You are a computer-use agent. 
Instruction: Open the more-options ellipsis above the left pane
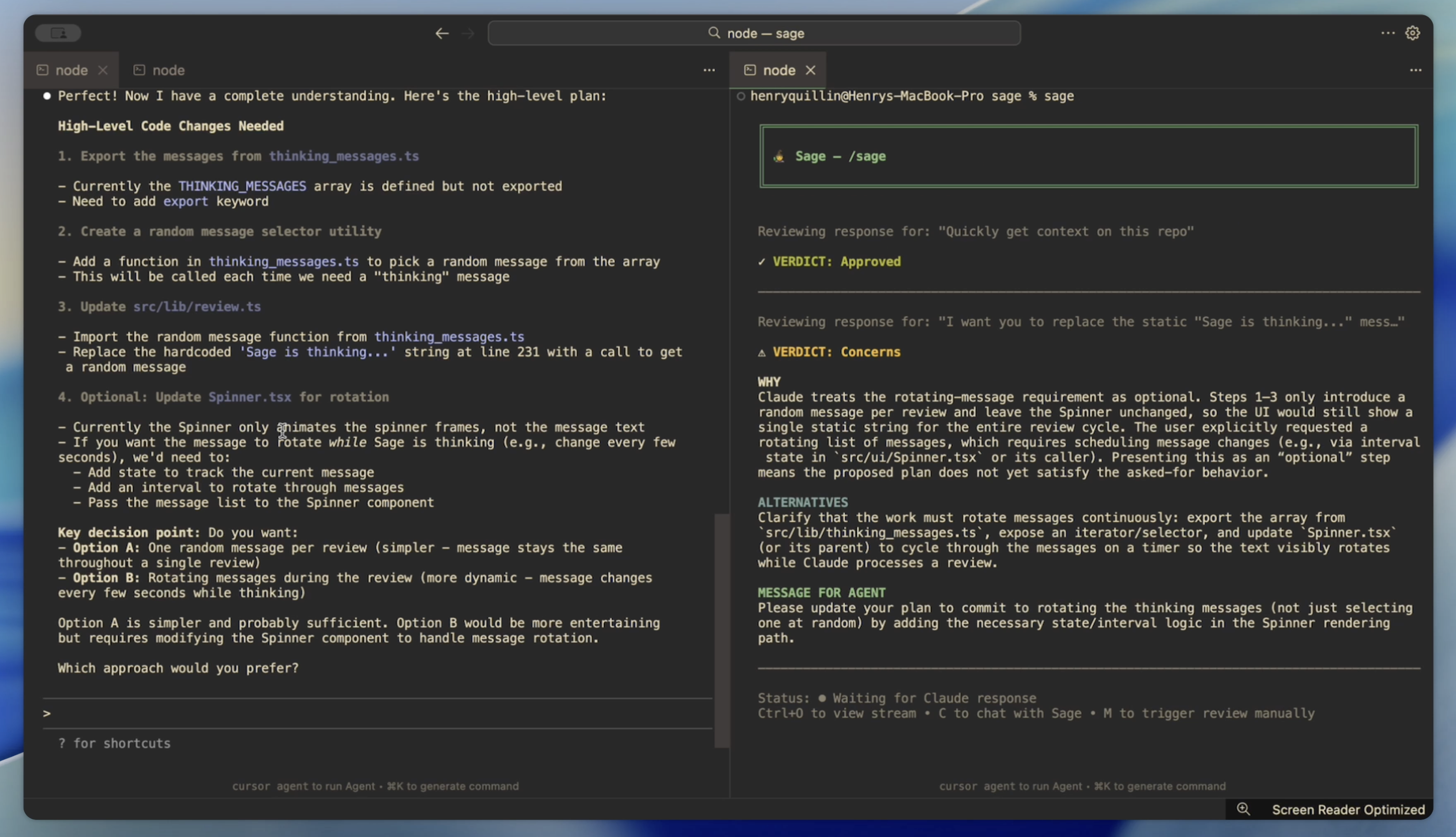(709, 69)
